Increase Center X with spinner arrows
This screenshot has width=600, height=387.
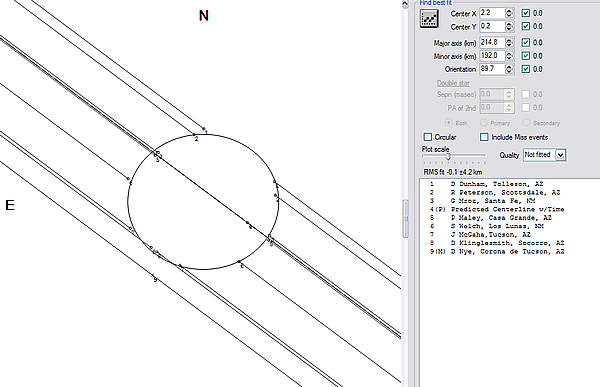(x=509, y=11)
